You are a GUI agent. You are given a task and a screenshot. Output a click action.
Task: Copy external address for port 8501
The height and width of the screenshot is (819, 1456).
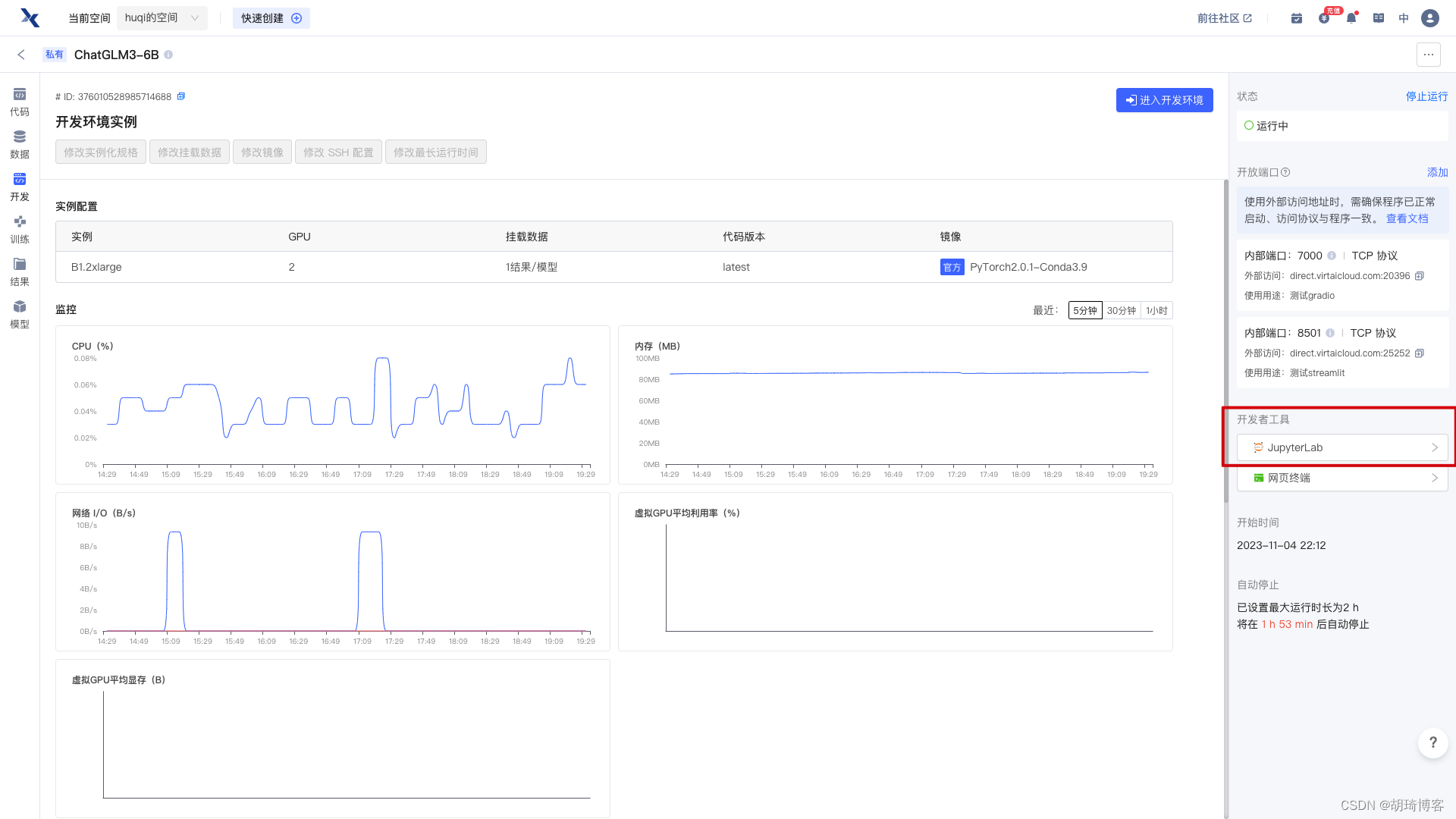(x=1420, y=353)
